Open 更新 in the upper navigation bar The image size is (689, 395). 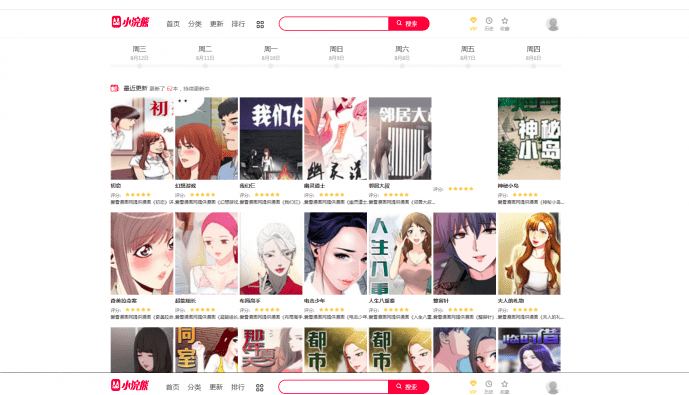217,24
